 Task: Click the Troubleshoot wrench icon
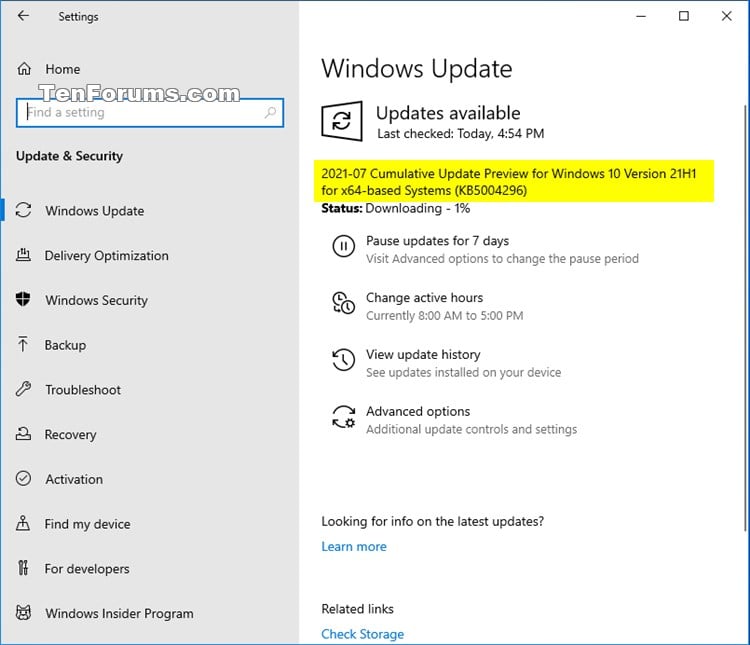[x=23, y=389]
